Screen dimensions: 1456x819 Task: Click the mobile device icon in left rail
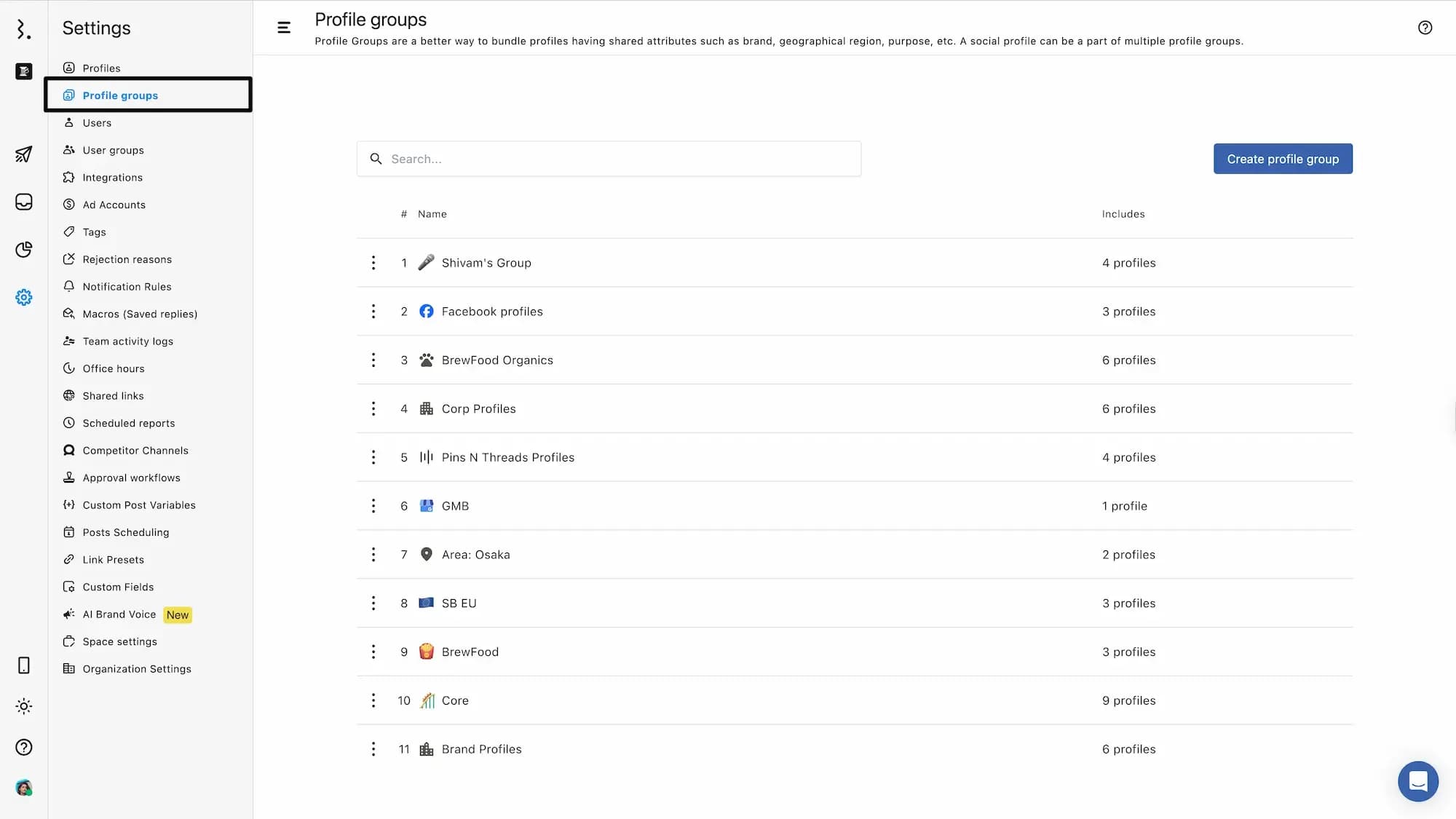(x=23, y=665)
